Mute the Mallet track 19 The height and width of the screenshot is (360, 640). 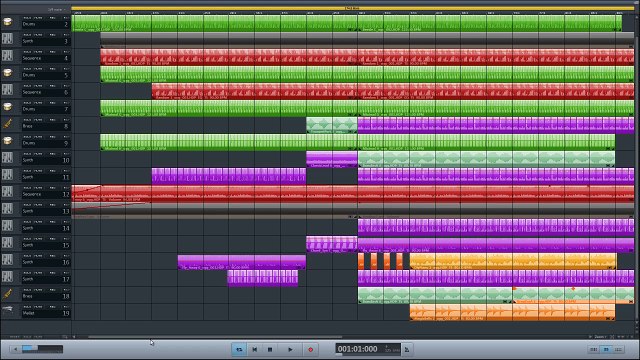coord(38,307)
